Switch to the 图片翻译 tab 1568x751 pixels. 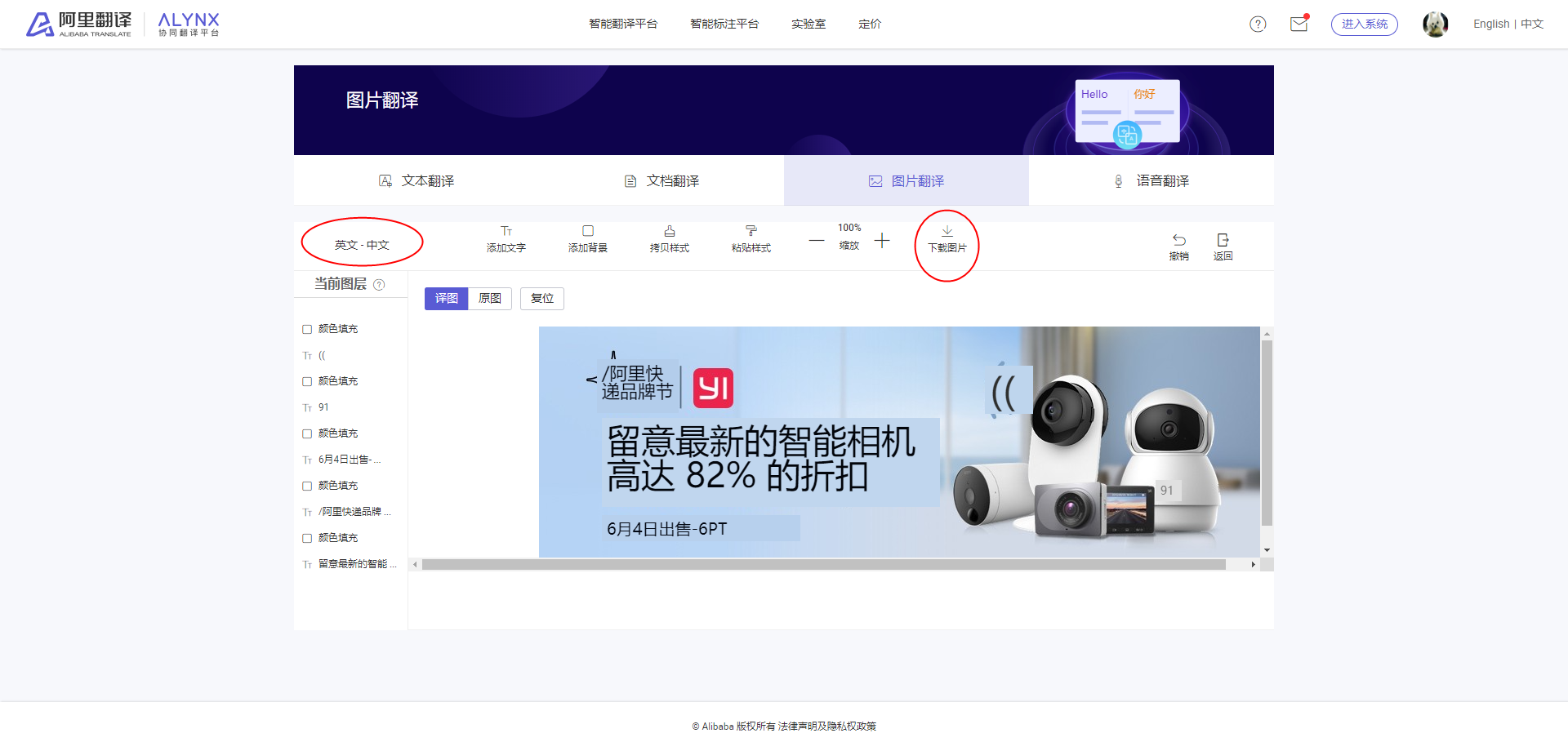coord(906,180)
